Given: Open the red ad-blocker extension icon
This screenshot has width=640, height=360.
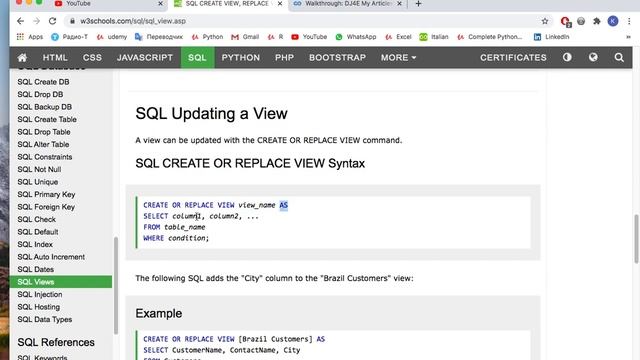Looking at the screenshot, I should 565,21.
